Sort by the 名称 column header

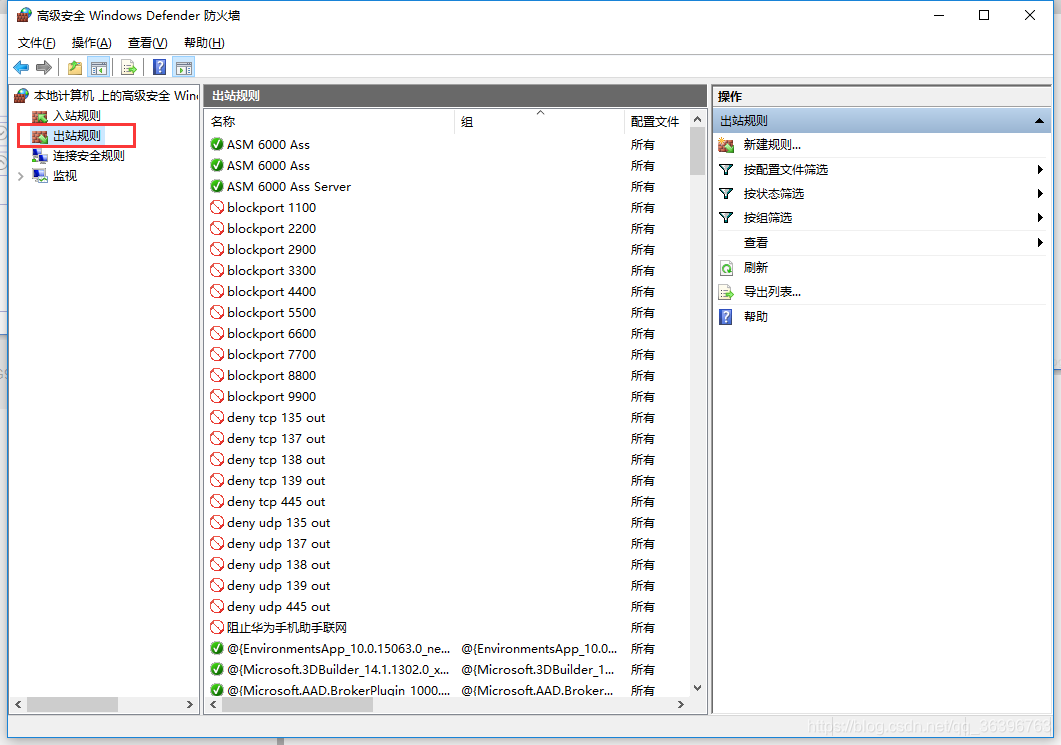tap(330, 122)
